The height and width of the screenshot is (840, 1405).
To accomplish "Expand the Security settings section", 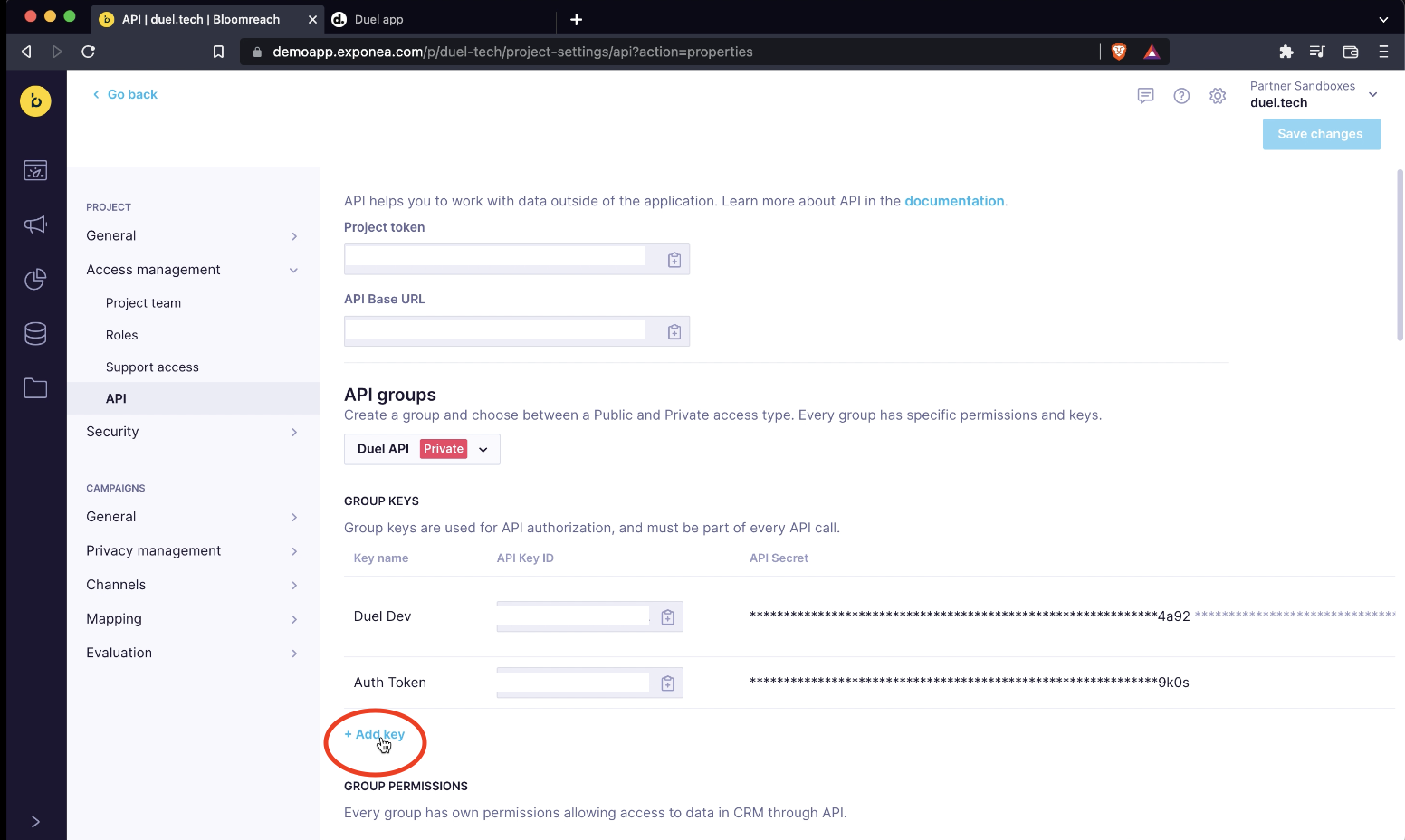I will click(x=292, y=432).
